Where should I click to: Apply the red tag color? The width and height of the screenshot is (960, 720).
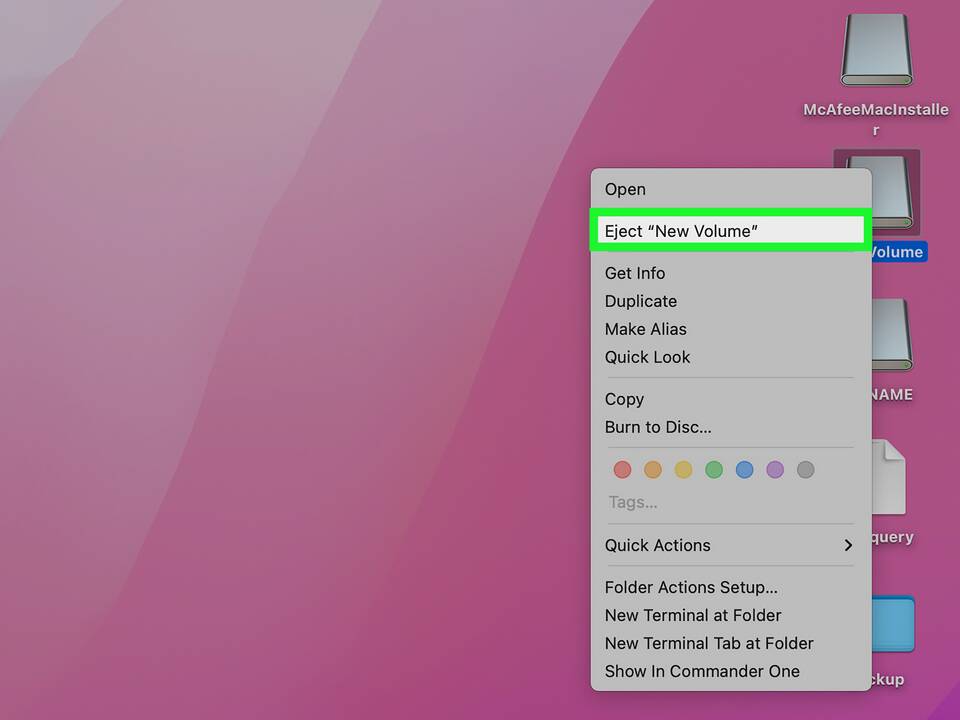pos(622,469)
